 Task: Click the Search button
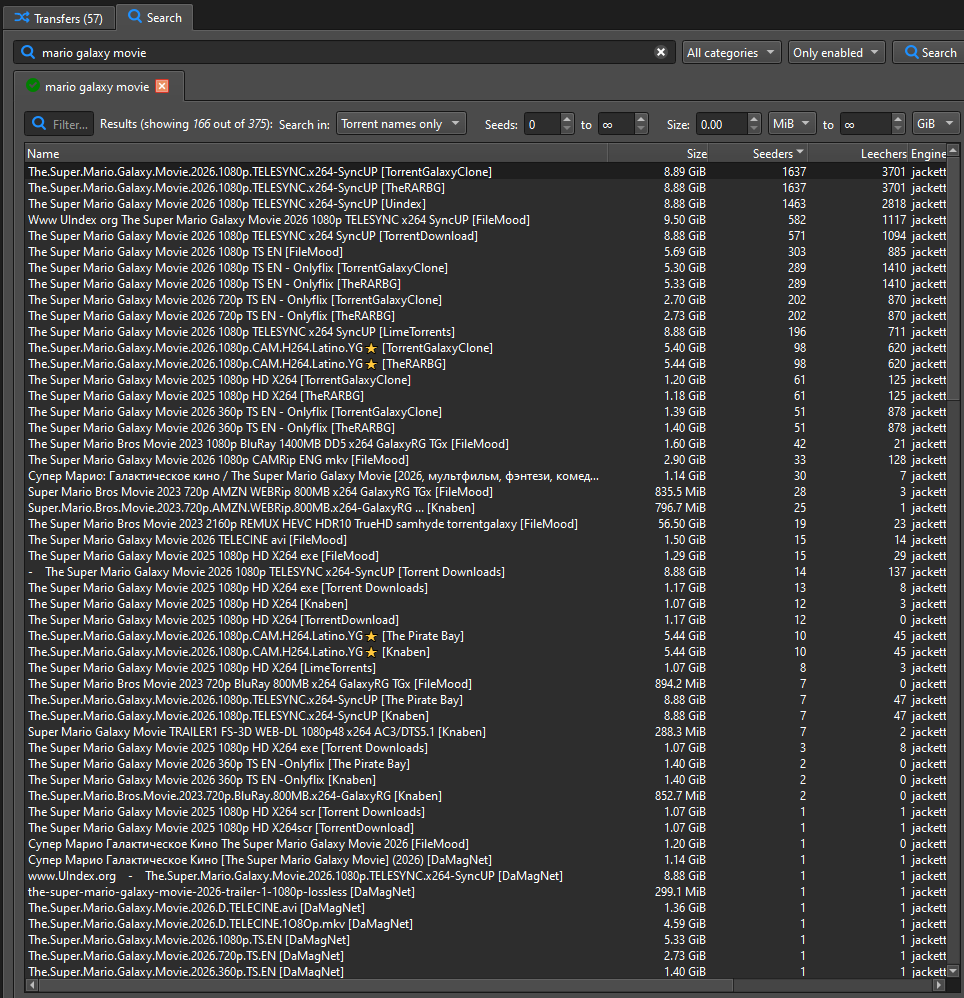(930, 52)
